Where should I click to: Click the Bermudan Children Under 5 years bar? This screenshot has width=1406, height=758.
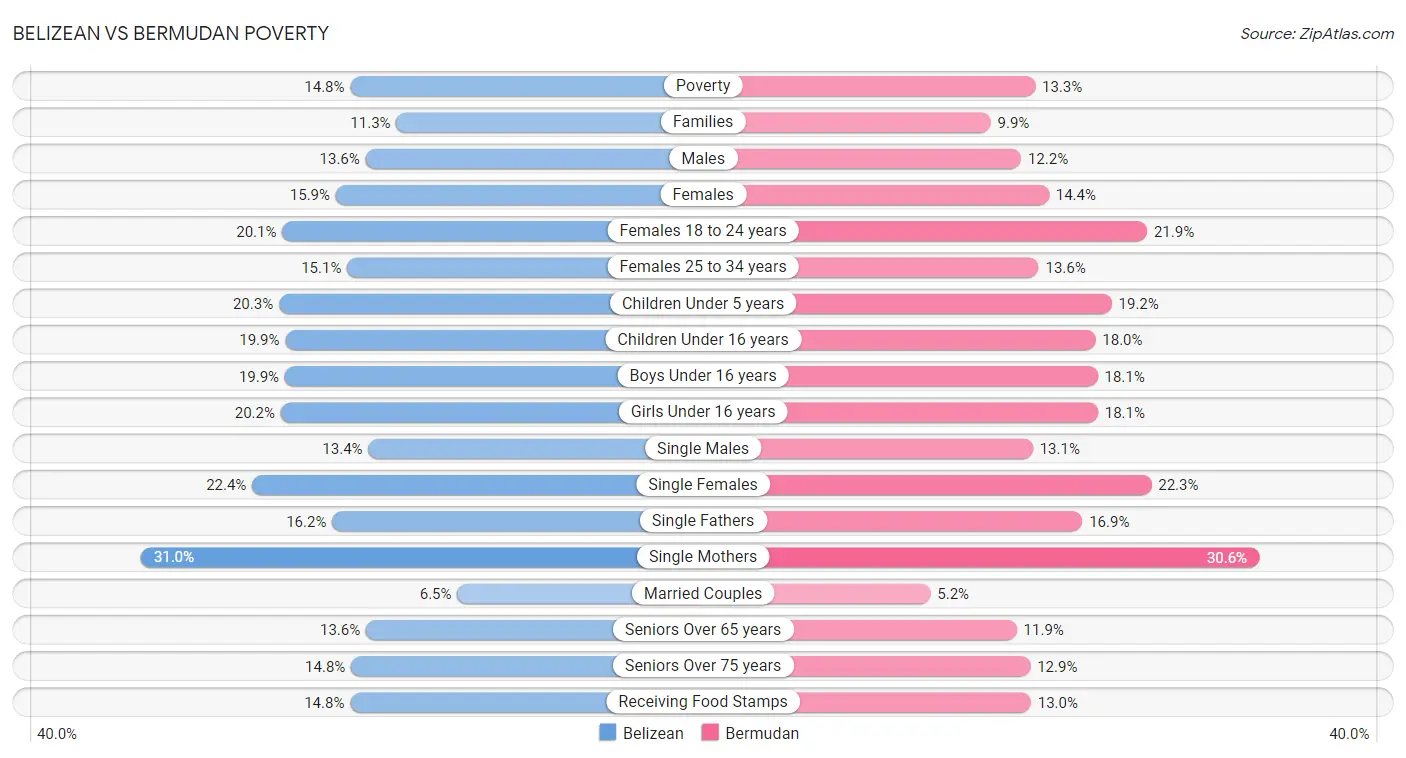pyautogui.click(x=907, y=303)
